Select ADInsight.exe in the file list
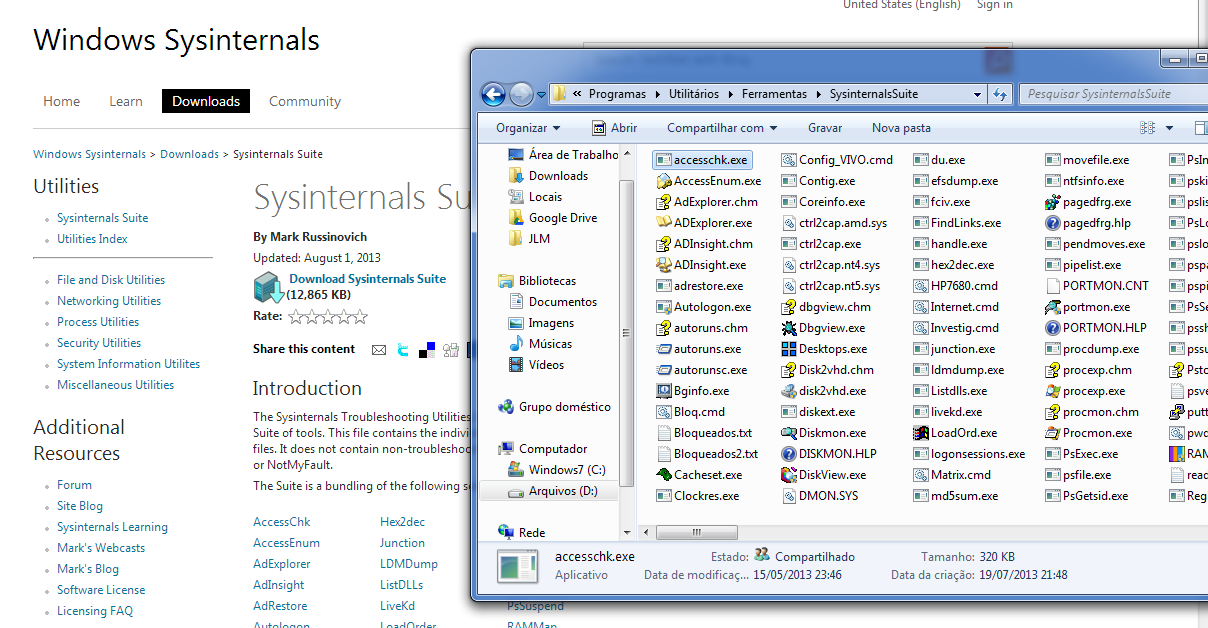1208x628 pixels. 702,265
